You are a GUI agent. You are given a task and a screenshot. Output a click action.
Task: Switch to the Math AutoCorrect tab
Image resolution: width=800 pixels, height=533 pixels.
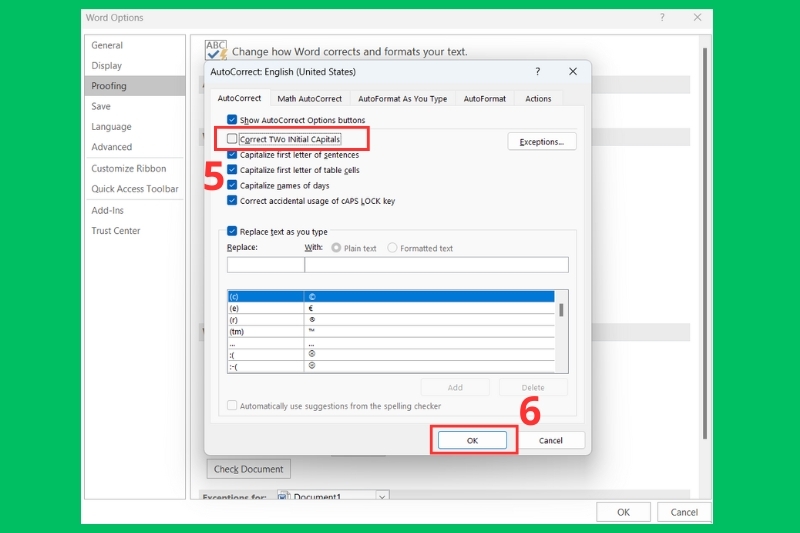[309, 98]
